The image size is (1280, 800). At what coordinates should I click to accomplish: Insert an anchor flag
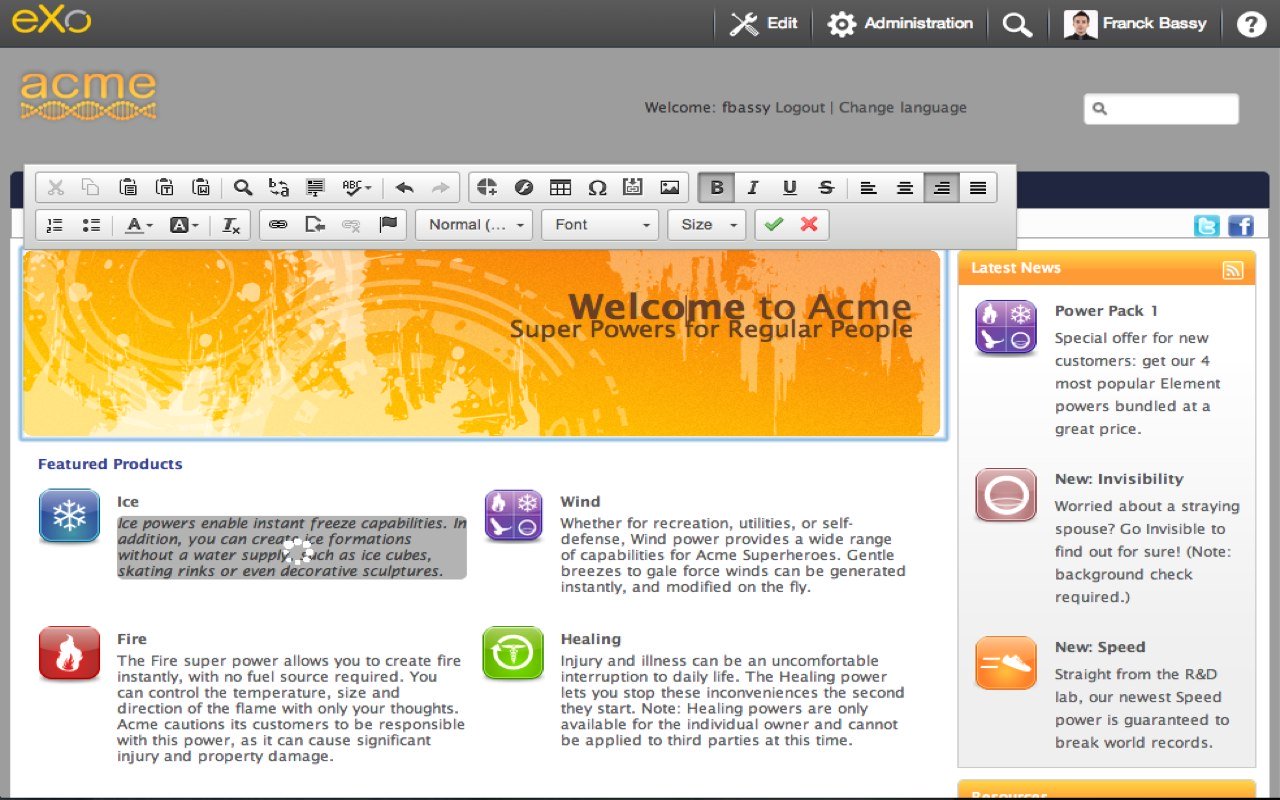pos(388,225)
